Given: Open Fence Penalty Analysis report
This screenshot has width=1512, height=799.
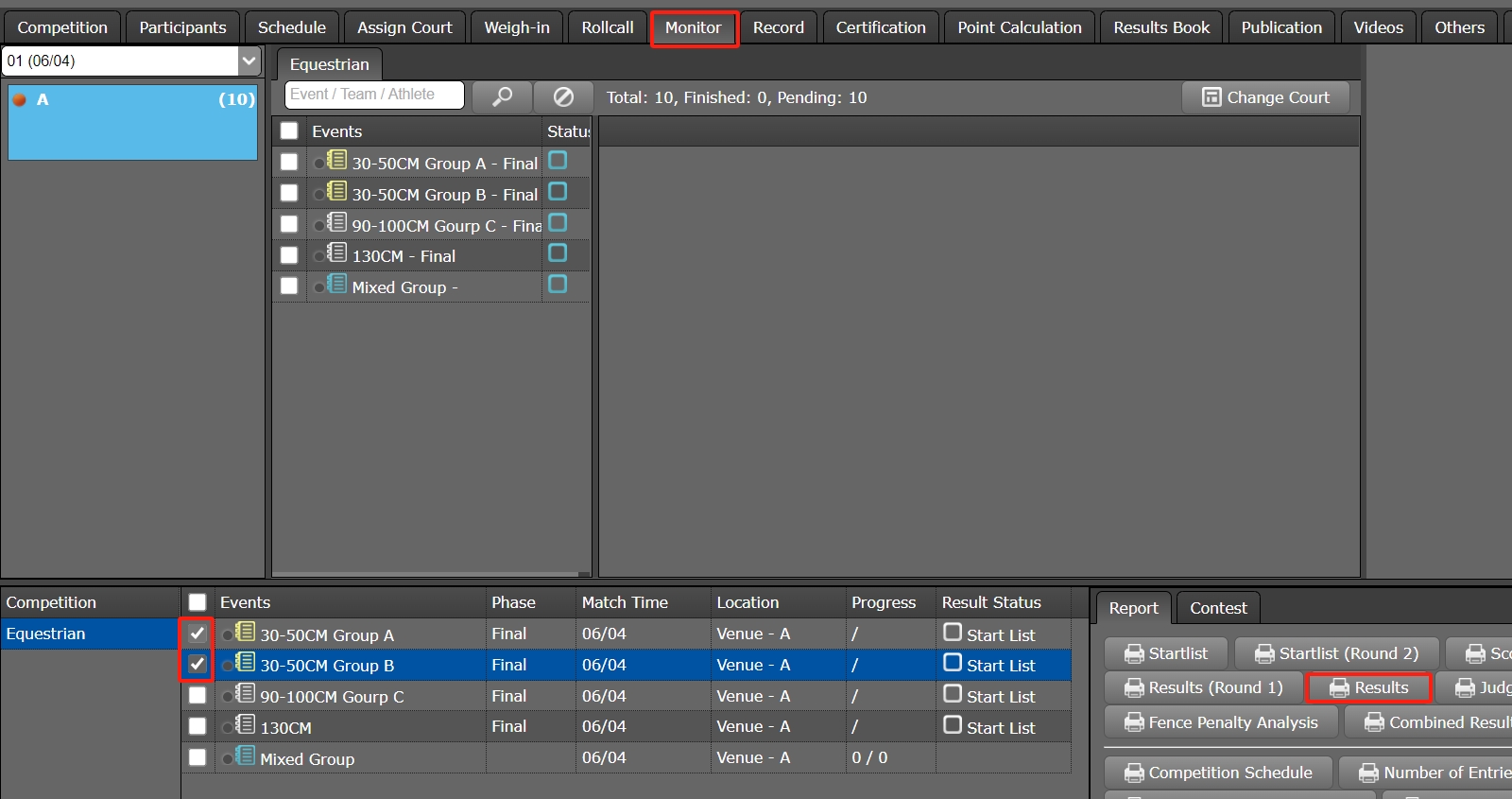Looking at the screenshot, I should (x=1221, y=722).
